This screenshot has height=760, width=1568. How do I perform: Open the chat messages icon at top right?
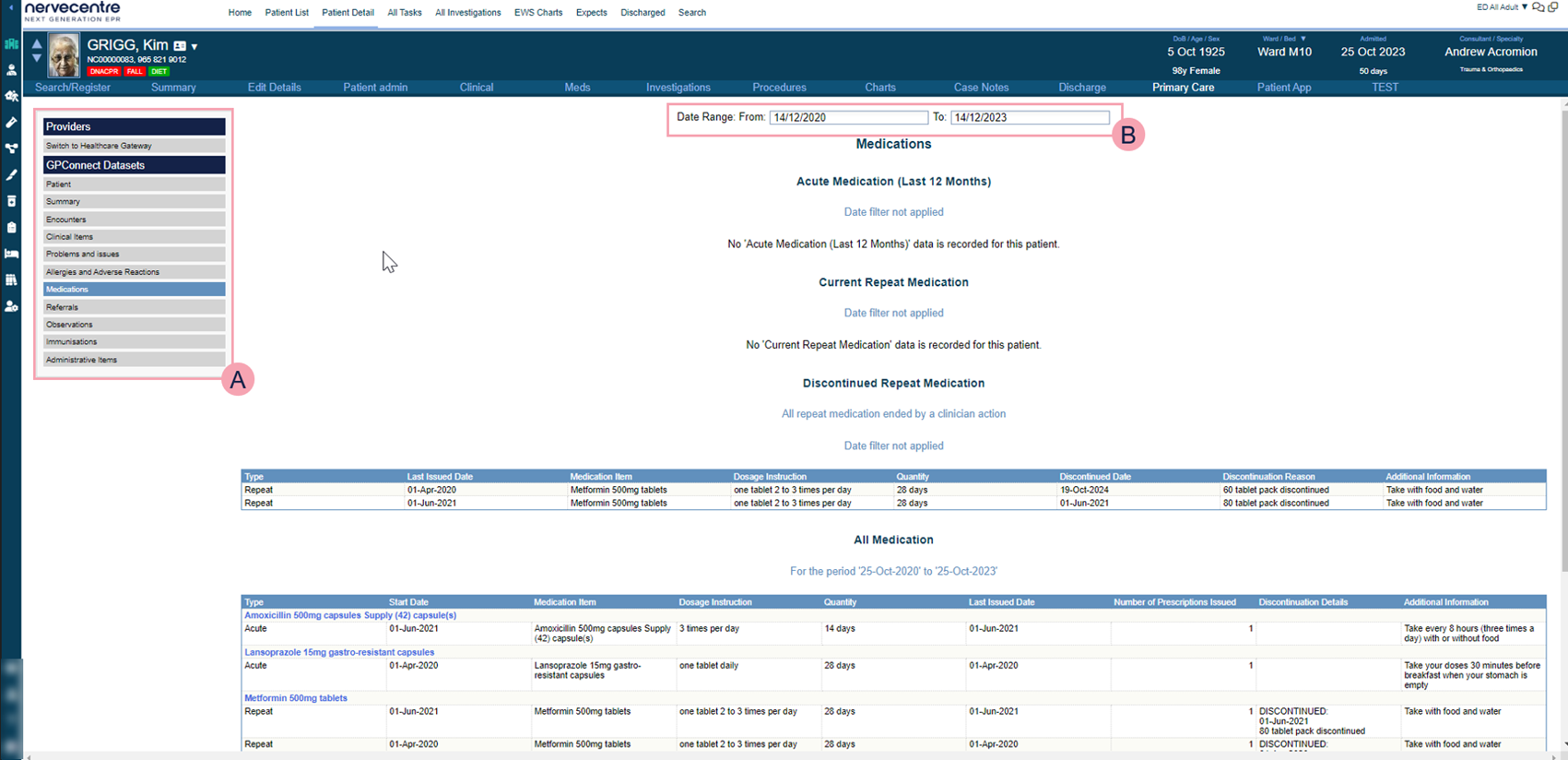pyautogui.click(x=1538, y=7)
